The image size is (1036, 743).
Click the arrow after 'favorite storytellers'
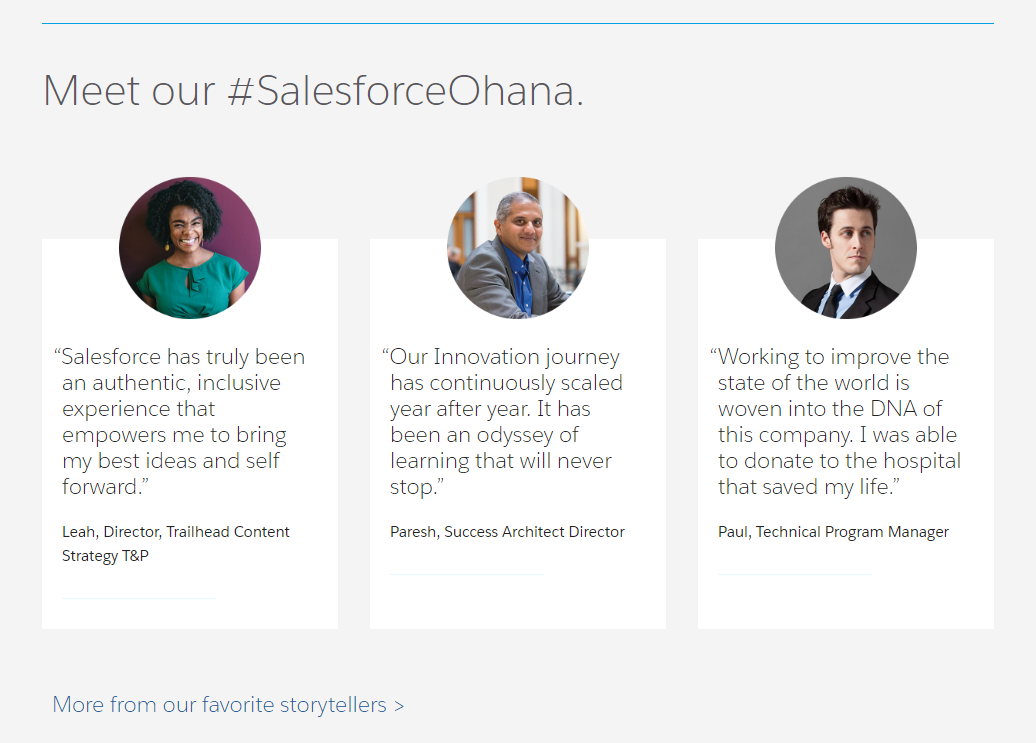[x=399, y=706]
